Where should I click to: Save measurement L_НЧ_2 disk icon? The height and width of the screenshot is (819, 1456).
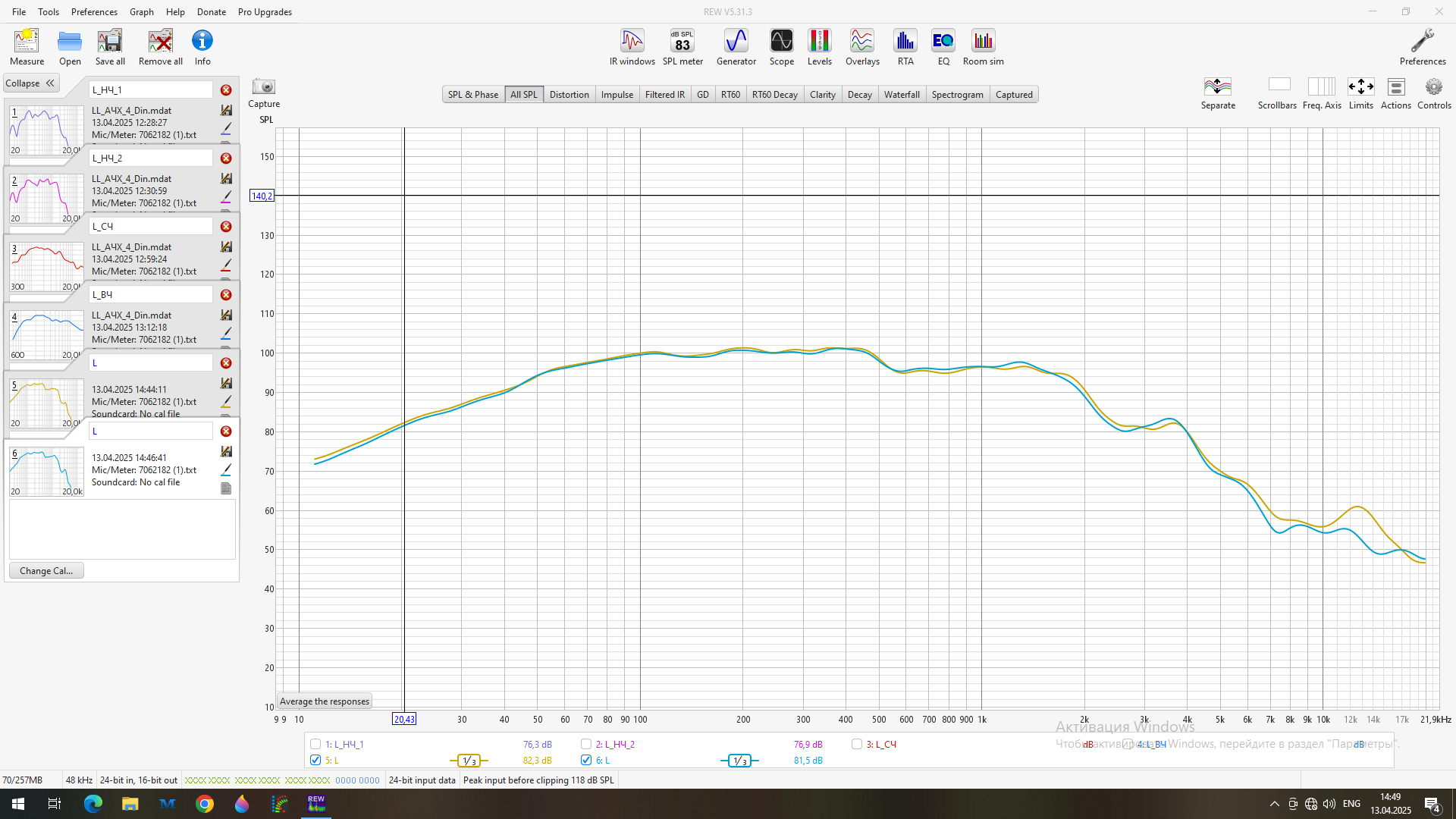pos(226,178)
